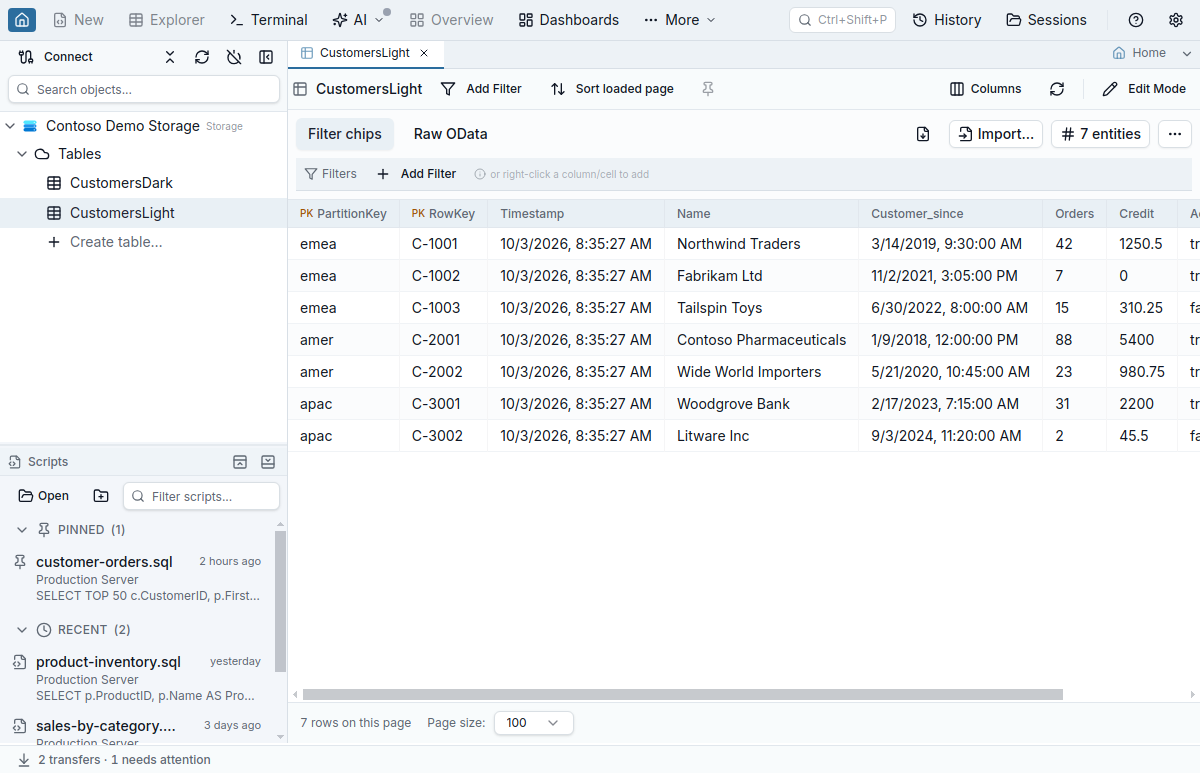Open the Page size dropdown
1200x773 pixels.
pos(534,723)
